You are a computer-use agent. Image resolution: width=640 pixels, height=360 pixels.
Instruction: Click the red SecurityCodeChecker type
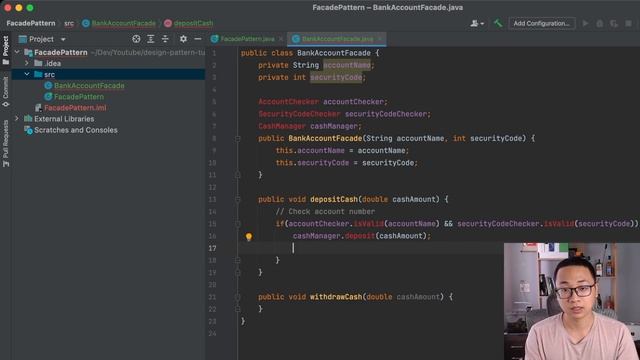299,114
